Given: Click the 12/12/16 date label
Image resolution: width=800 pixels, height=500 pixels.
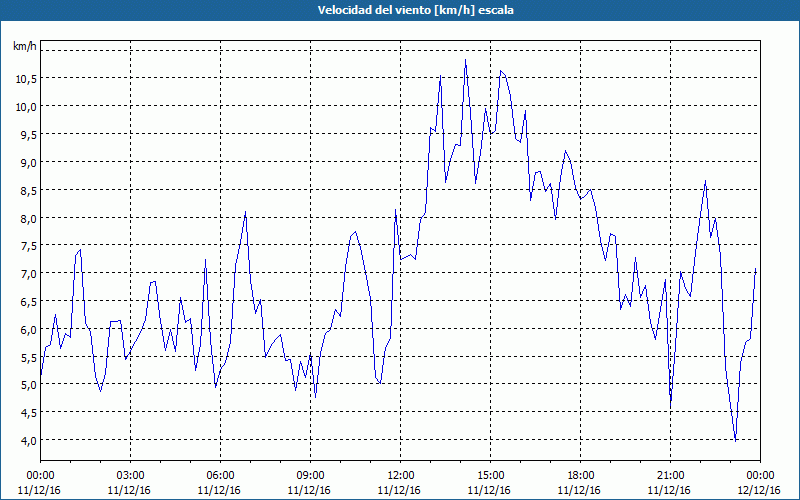Looking at the screenshot, I should 760,490.
